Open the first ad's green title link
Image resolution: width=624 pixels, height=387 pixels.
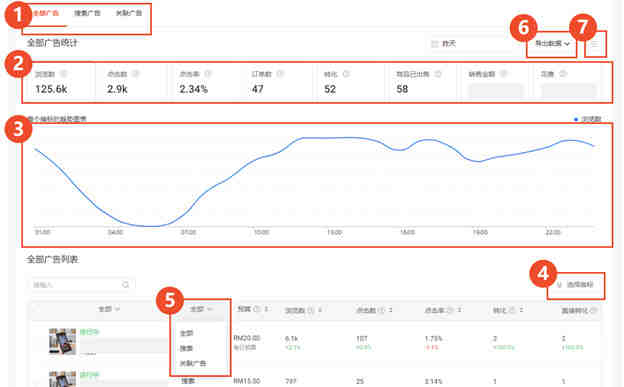pos(89,332)
